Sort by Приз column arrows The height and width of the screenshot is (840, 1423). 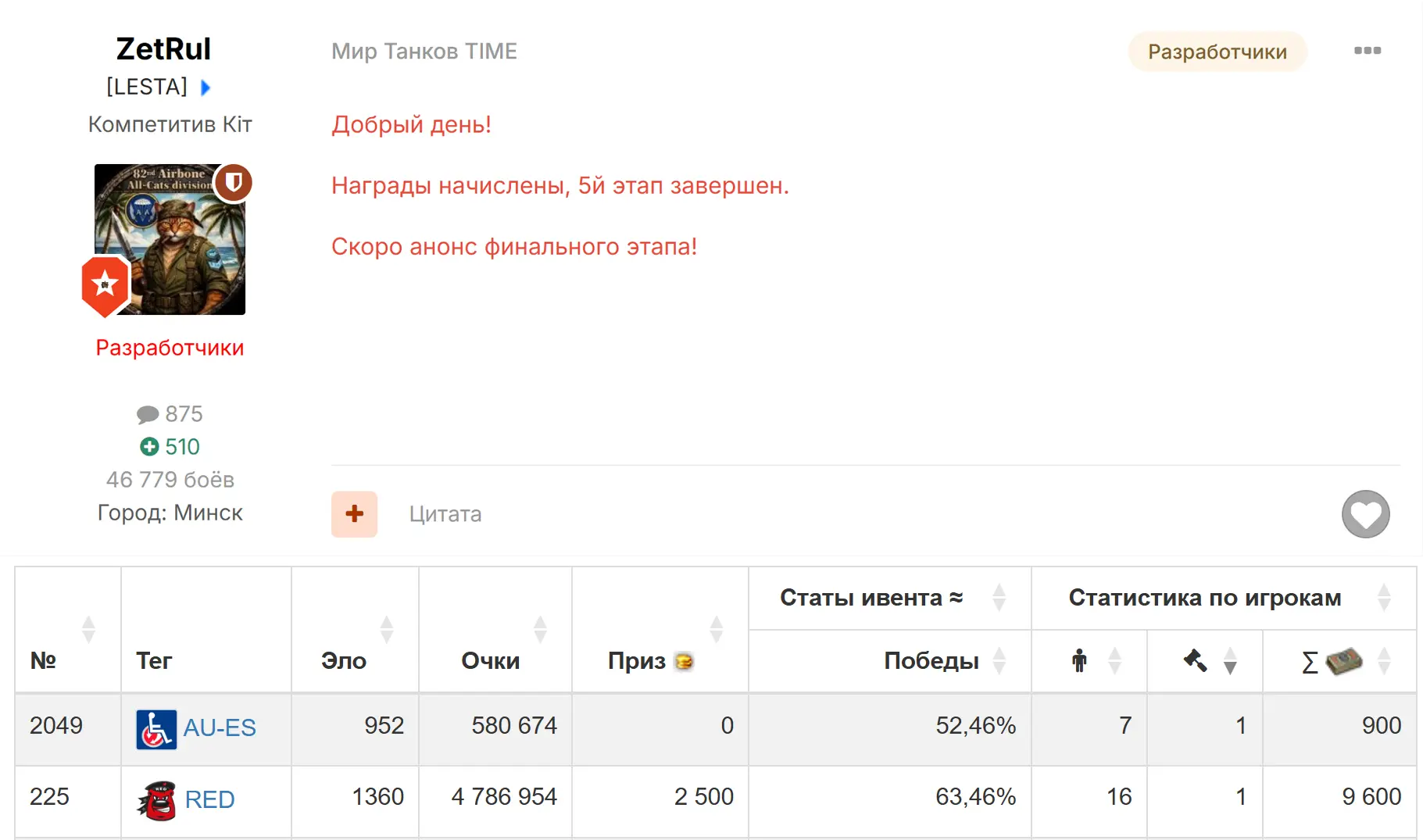[716, 629]
